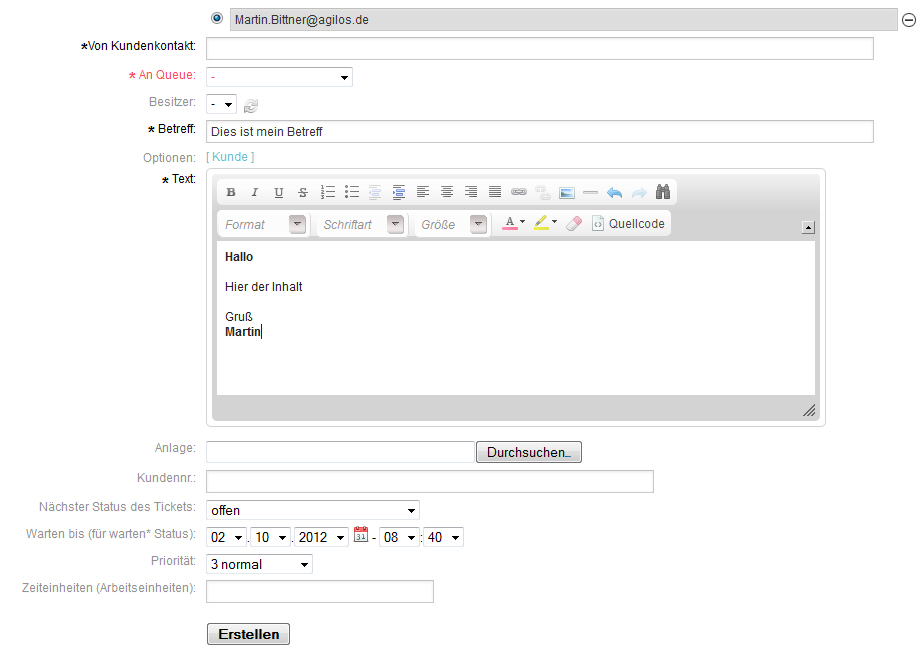Open the Besitzer dropdown
The width and height of the screenshot is (921, 656).
tap(221, 105)
